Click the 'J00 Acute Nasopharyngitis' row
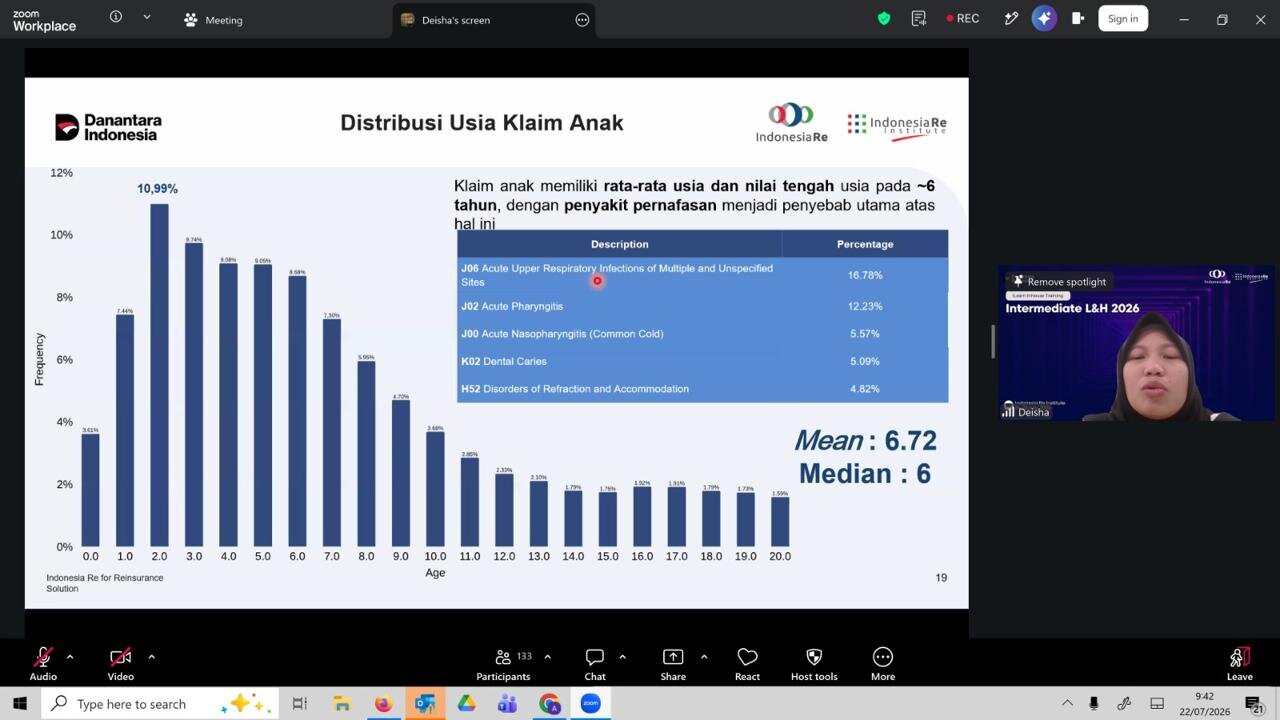The width and height of the screenshot is (1280, 720). pos(702,334)
